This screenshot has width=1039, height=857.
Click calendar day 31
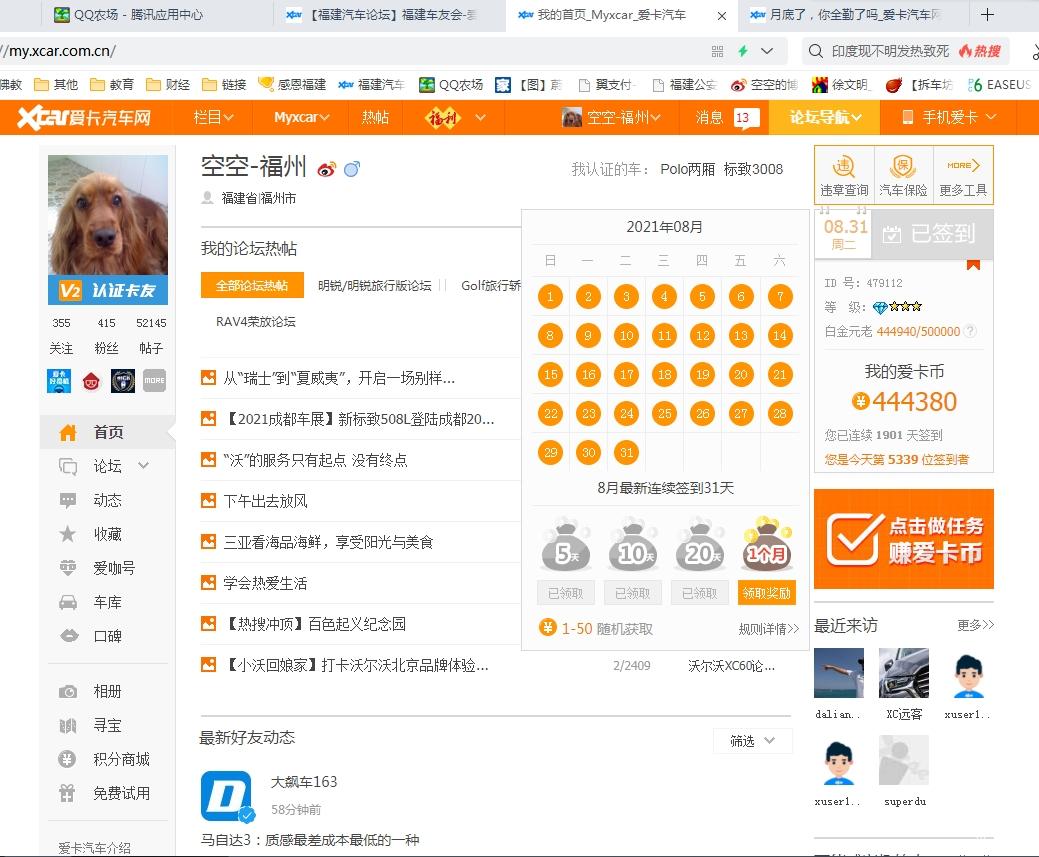click(x=627, y=453)
